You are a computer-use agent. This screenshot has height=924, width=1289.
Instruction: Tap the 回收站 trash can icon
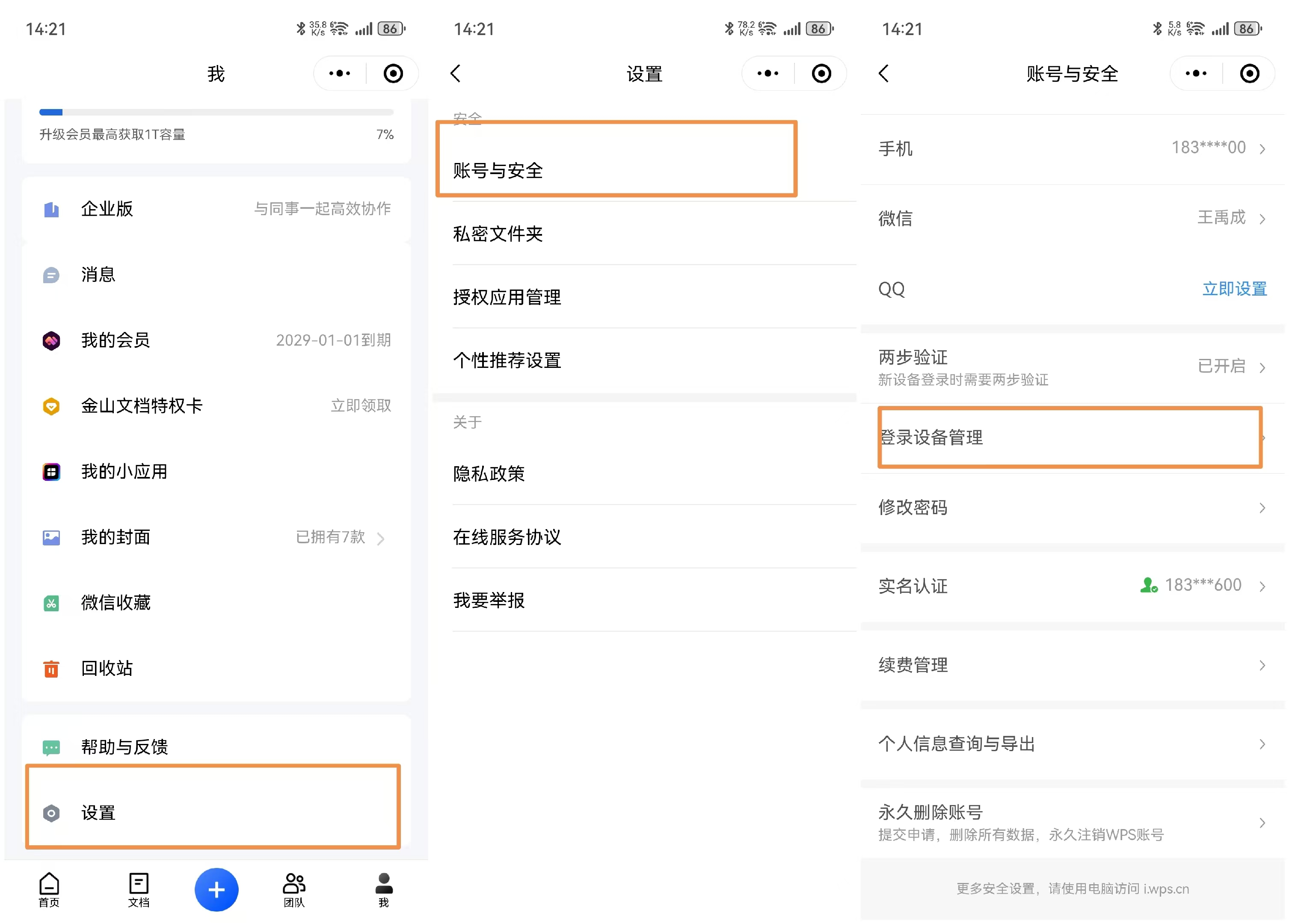click(x=51, y=669)
